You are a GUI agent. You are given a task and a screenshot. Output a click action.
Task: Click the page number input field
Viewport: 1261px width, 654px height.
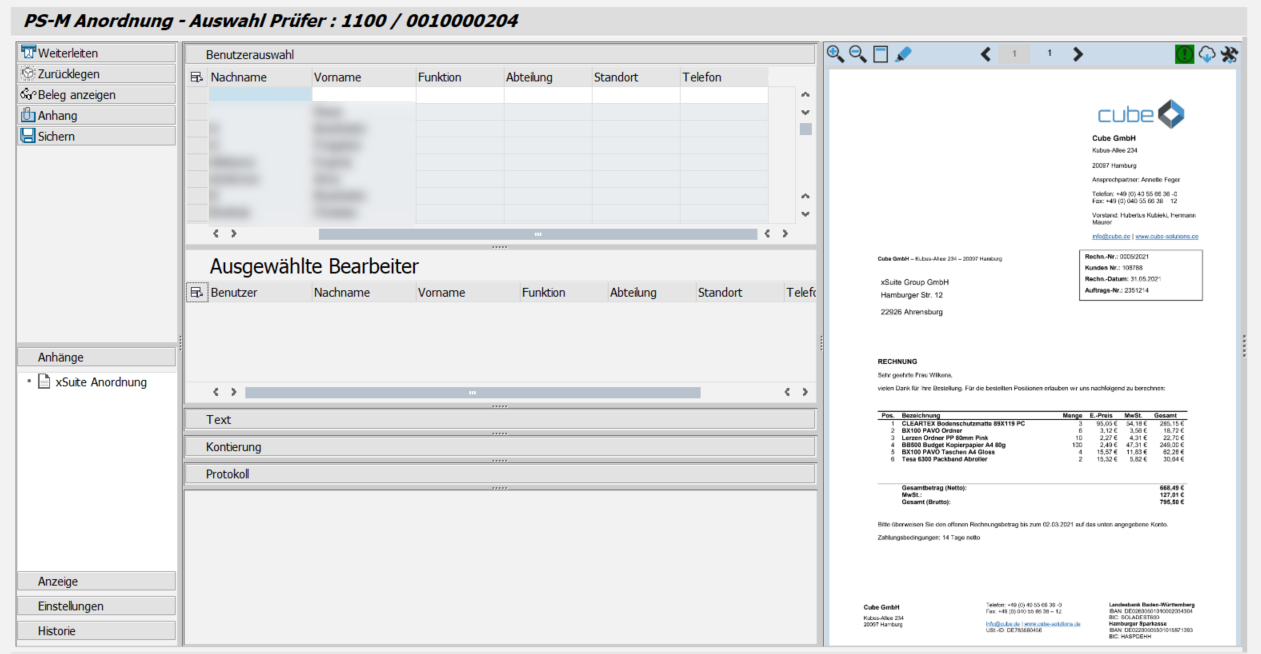click(x=1013, y=54)
